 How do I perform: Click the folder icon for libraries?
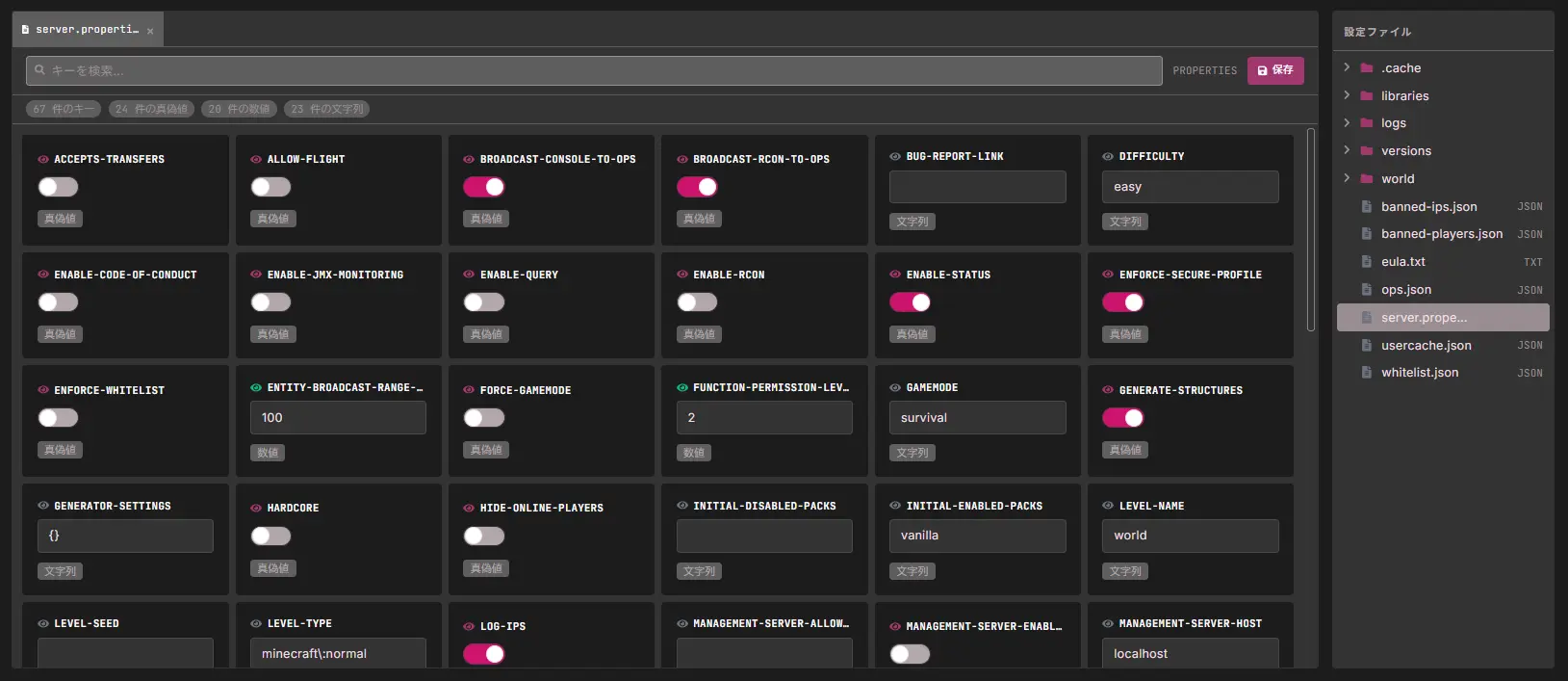point(1367,95)
